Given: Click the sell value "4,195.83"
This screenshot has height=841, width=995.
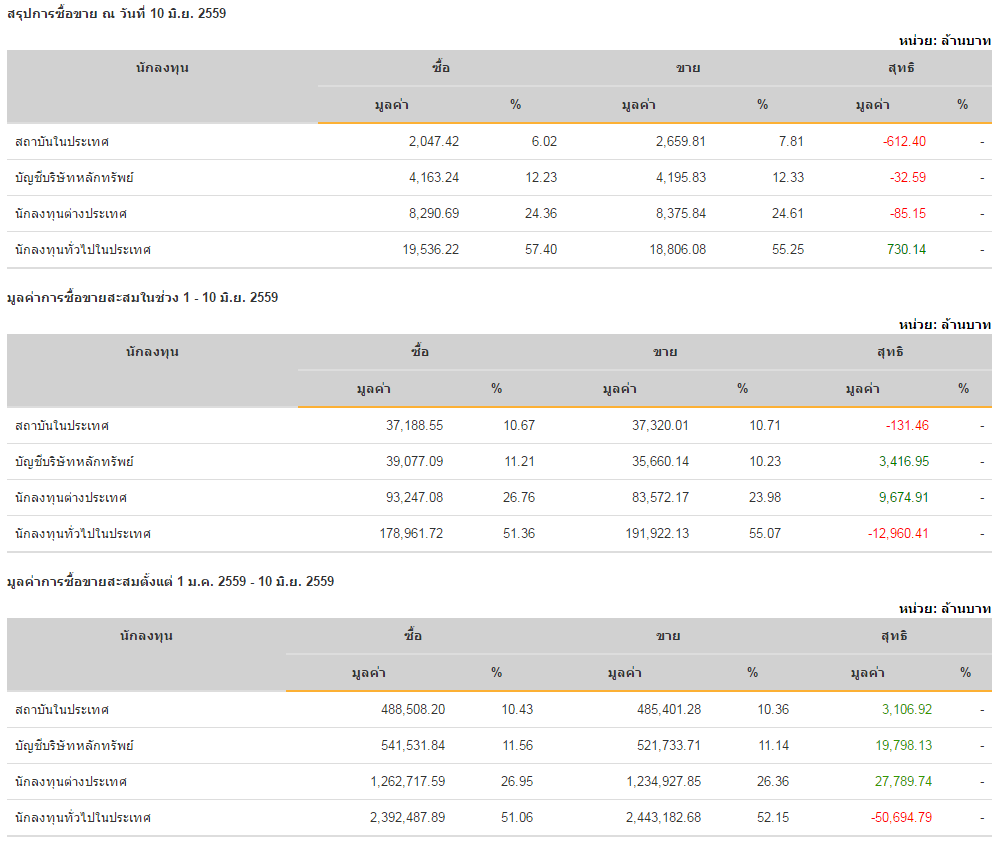Looking at the screenshot, I should click(680, 178).
